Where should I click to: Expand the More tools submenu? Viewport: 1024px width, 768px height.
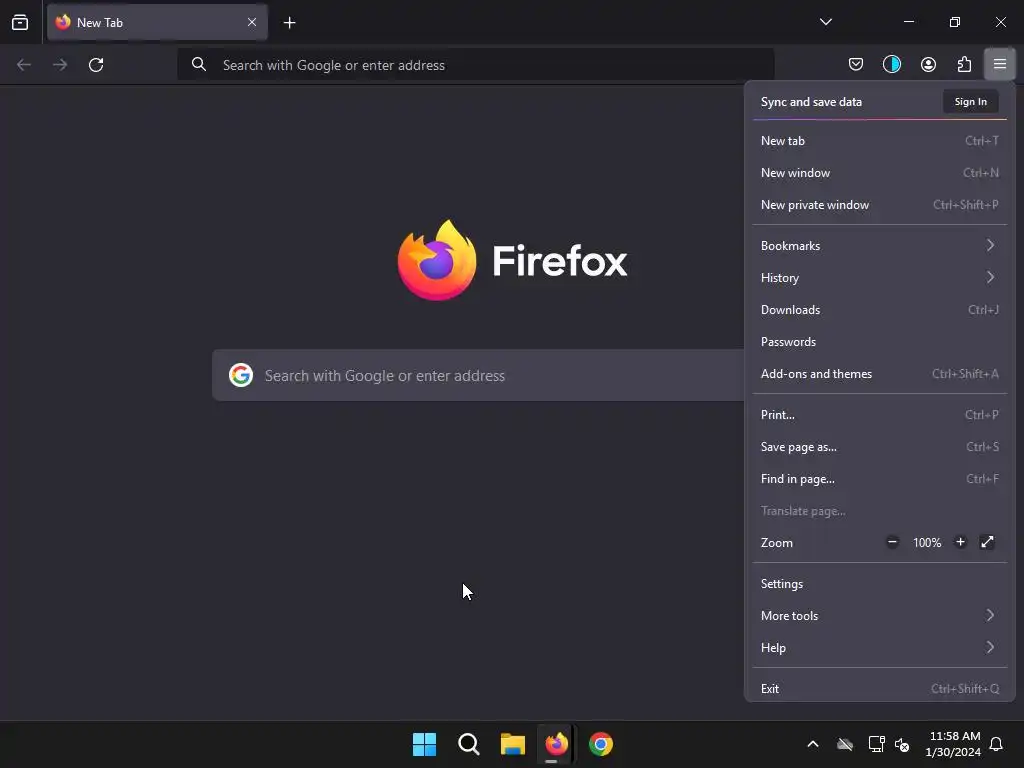pos(880,616)
